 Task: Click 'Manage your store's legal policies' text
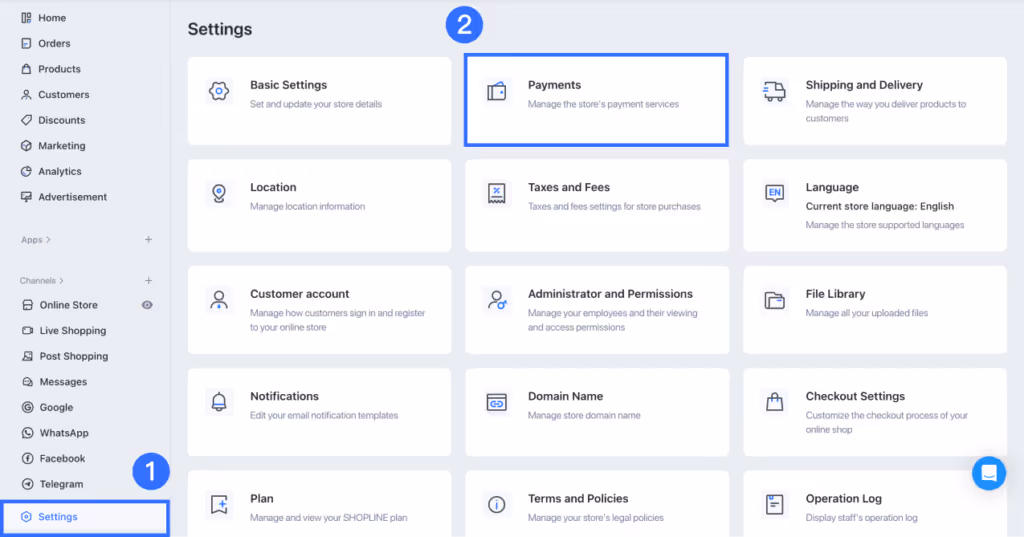(596, 517)
